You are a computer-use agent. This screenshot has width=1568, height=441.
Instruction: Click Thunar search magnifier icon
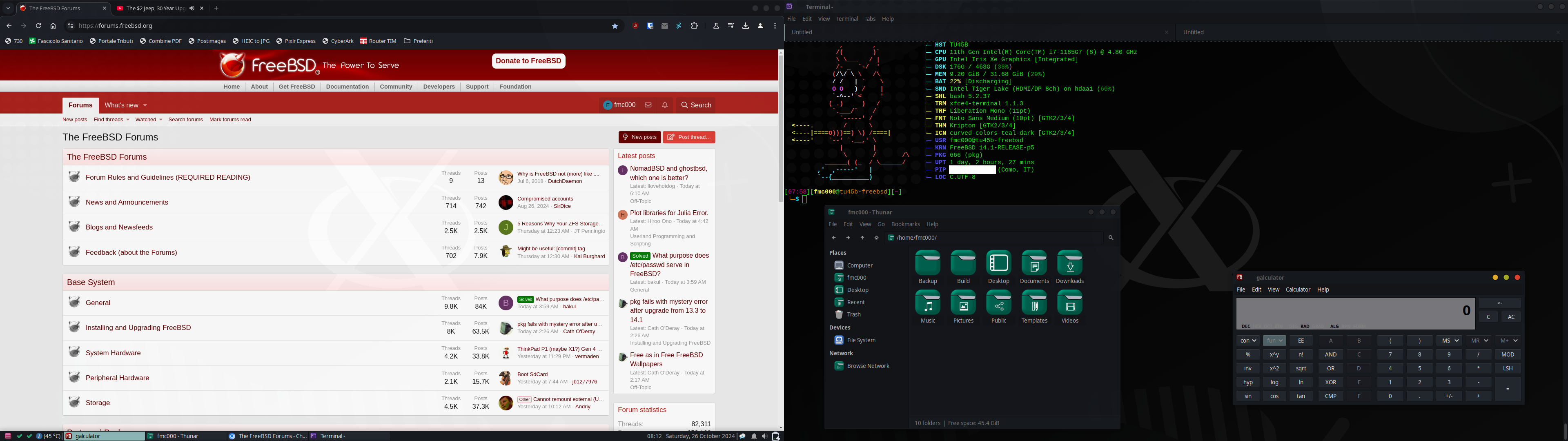(1110, 238)
